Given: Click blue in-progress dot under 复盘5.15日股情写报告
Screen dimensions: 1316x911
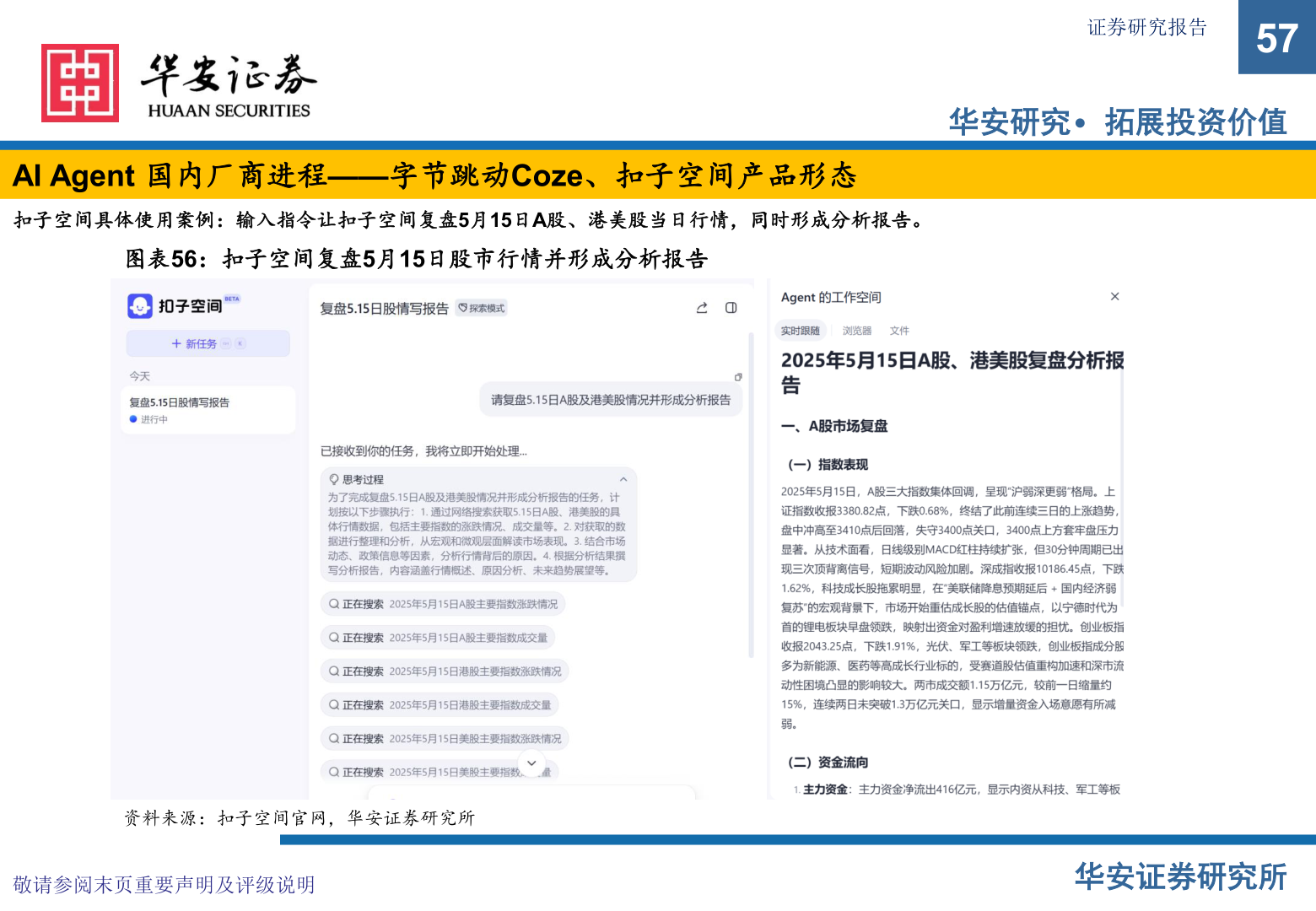Looking at the screenshot, I should tap(133, 419).
